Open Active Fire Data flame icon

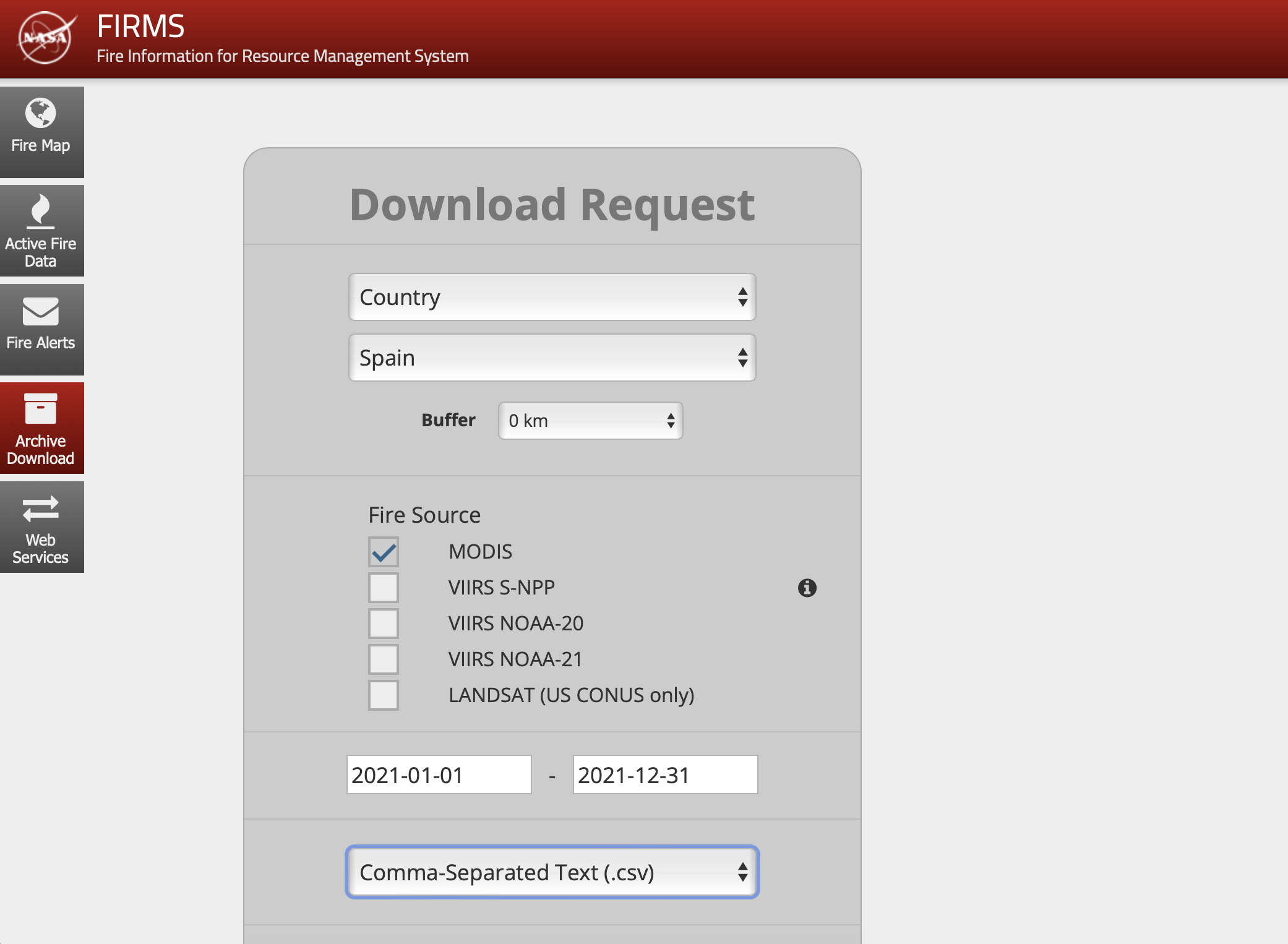click(x=41, y=211)
